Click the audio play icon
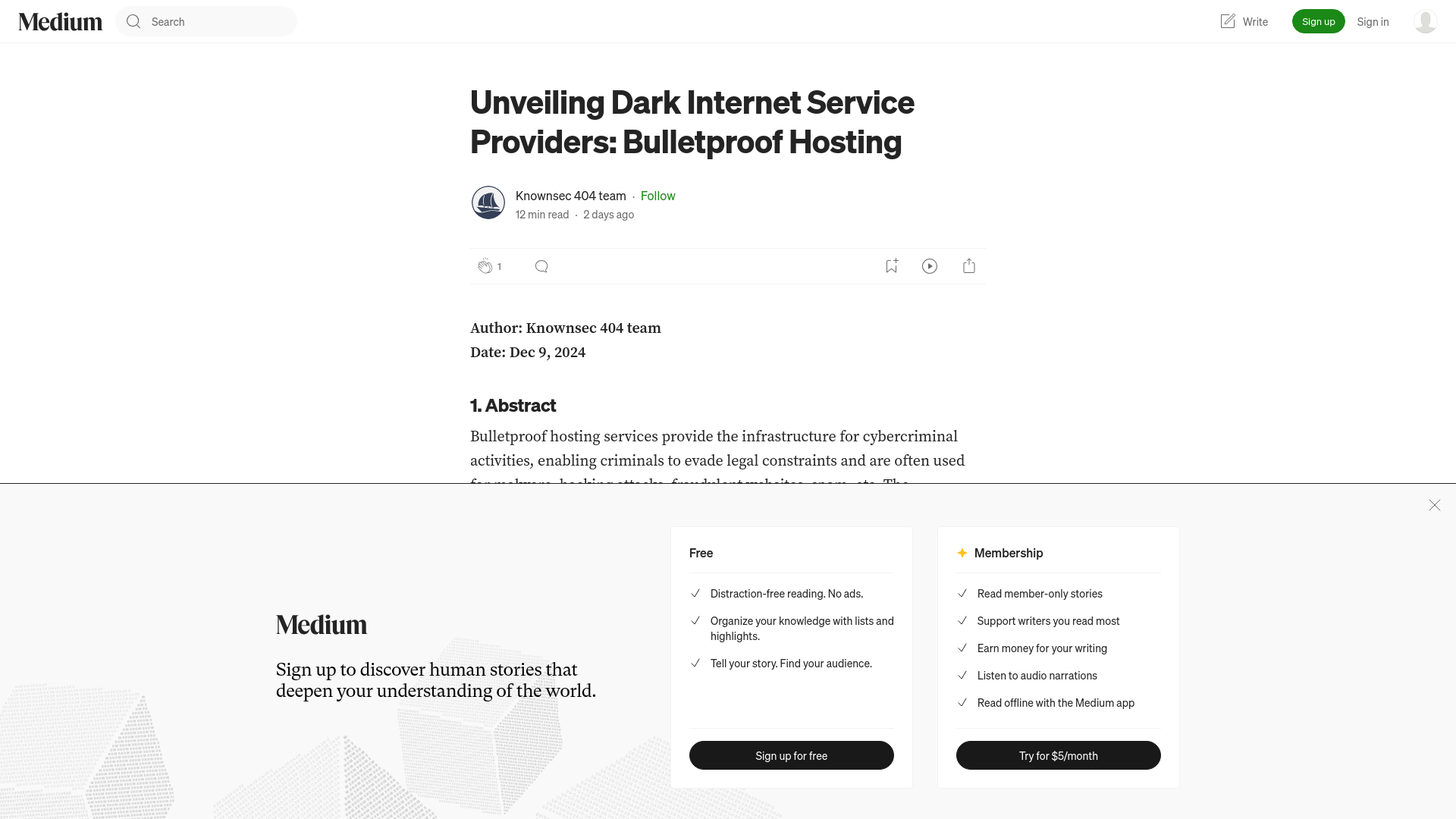This screenshot has height=819, width=1456. click(929, 265)
